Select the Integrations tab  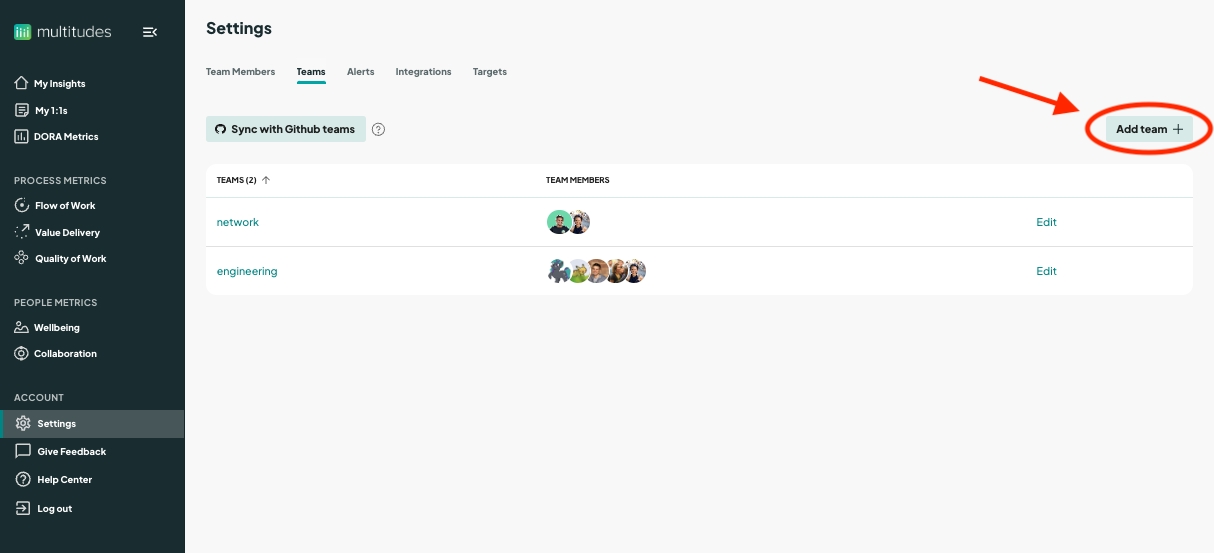[423, 72]
